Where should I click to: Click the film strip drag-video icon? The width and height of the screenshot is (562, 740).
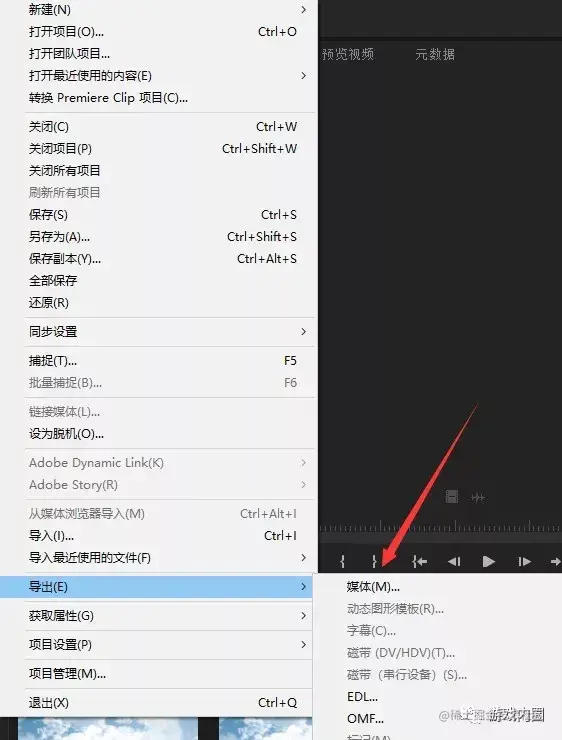click(x=452, y=496)
